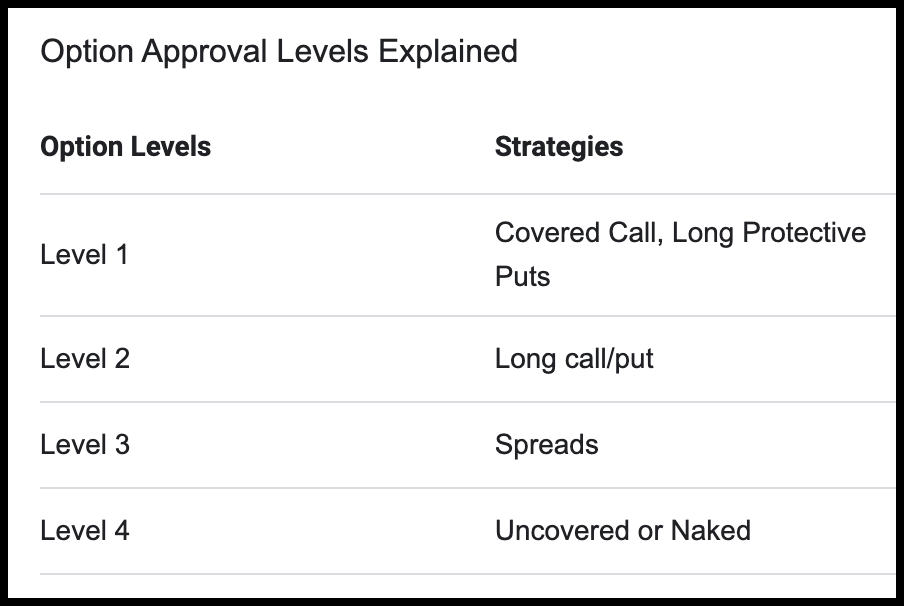This screenshot has width=904, height=606.
Task: Click the Spreads strategy cell
Action: click(547, 445)
